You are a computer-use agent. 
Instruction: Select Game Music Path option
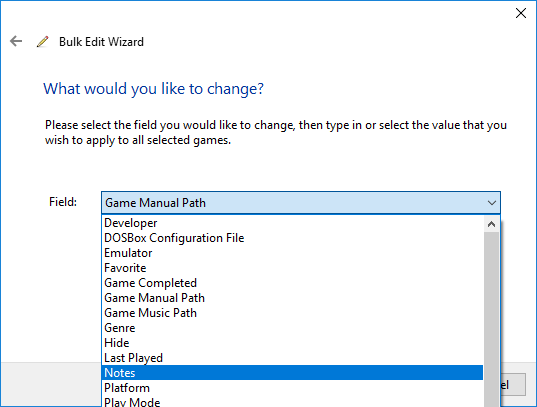(x=292, y=313)
